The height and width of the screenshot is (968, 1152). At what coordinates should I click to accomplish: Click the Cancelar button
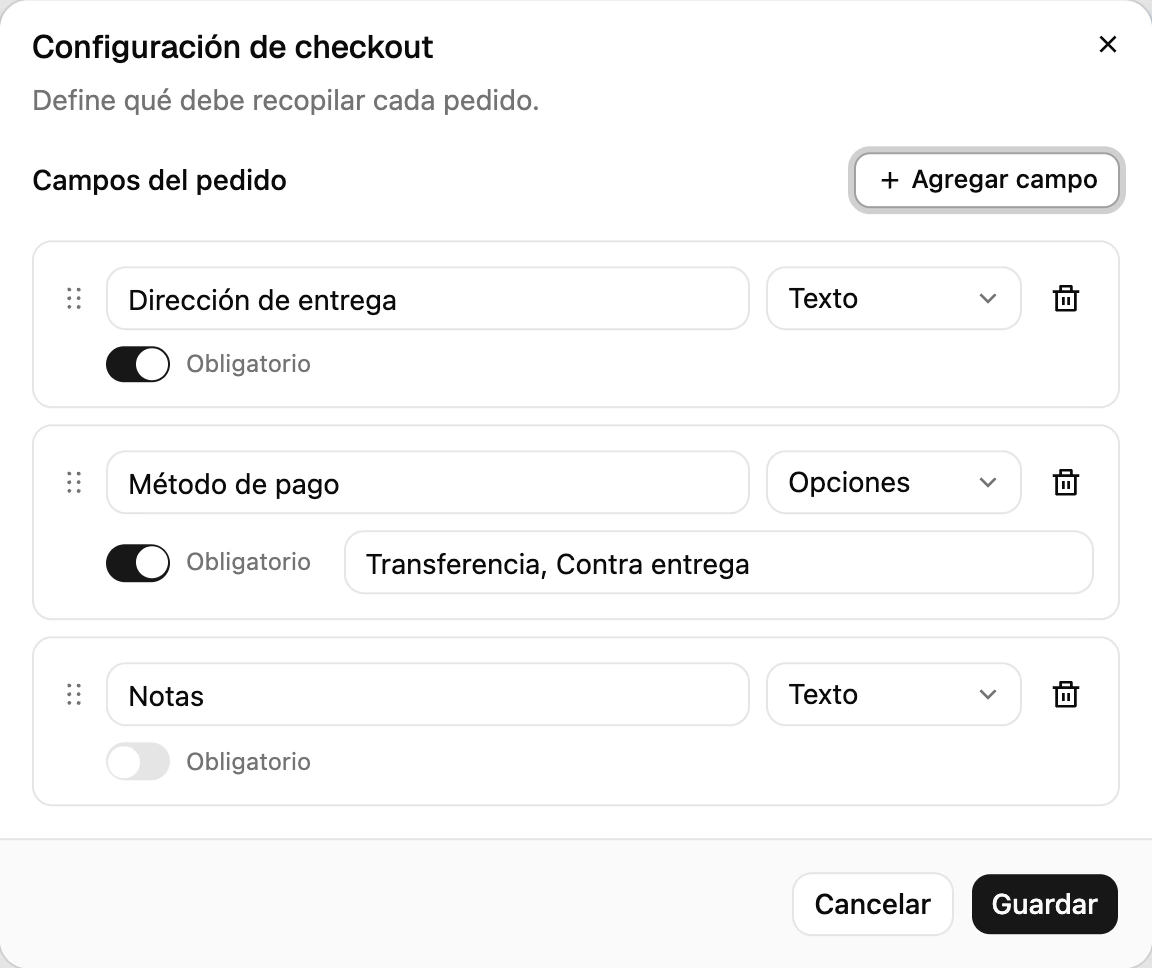(x=872, y=904)
